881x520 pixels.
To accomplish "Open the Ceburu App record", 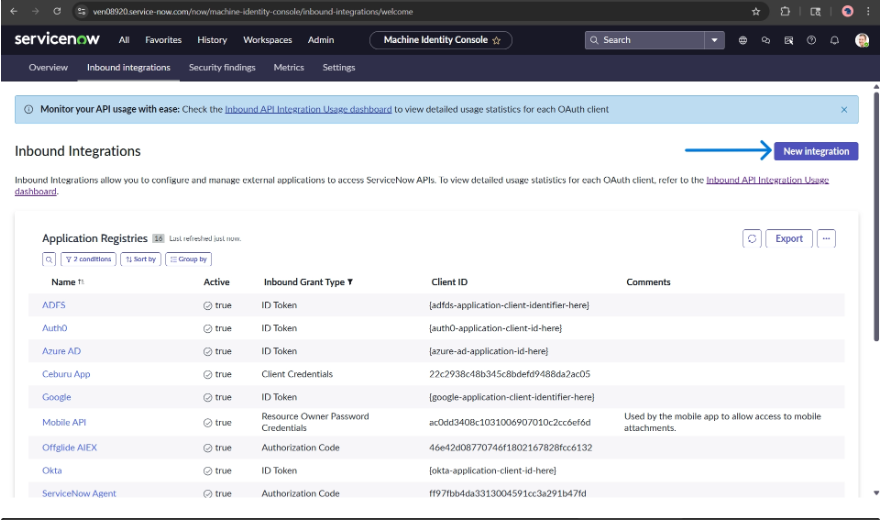I will pyautogui.click(x=66, y=374).
